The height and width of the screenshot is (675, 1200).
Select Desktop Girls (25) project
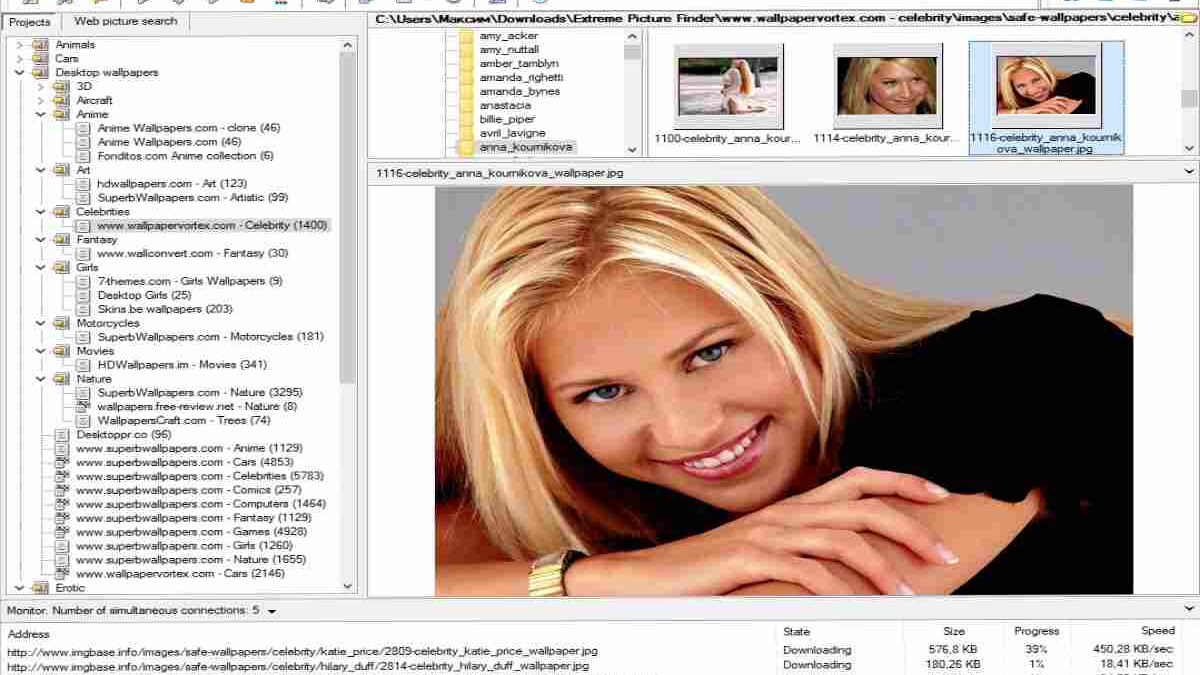click(144, 296)
